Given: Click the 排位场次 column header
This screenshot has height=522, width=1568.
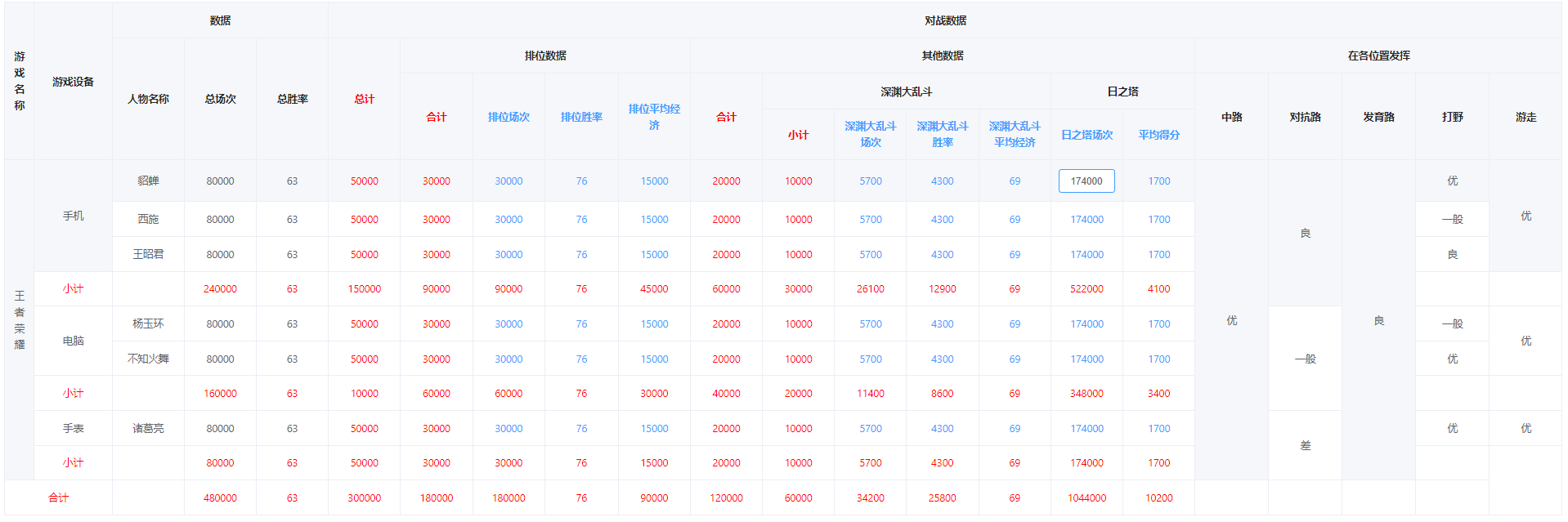Looking at the screenshot, I should (508, 117).
